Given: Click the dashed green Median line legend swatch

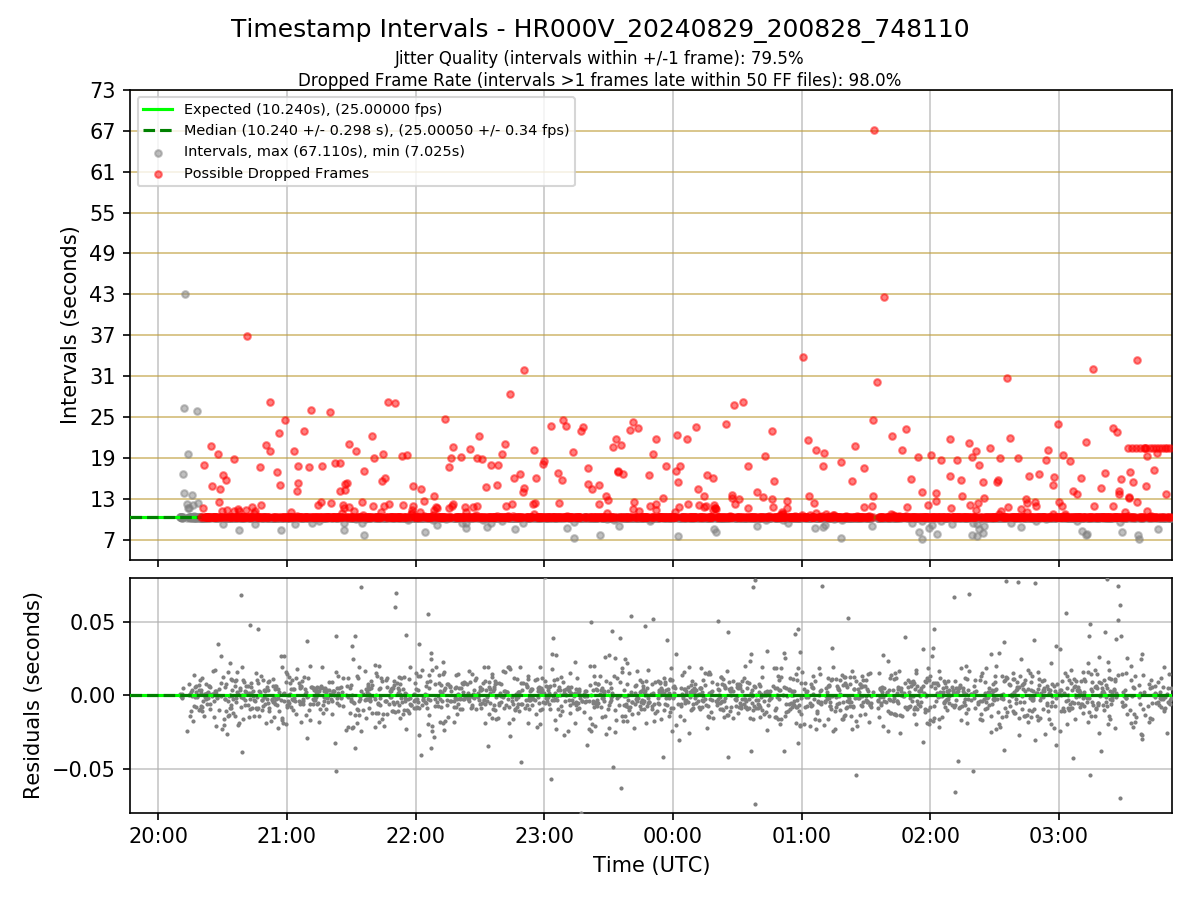Looking at the screenshot, I should [159, 130].
